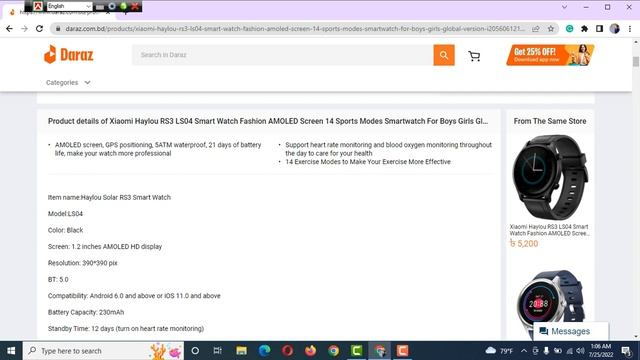This screenshot has width=640, height=360.
Task: Toggle the browser side panel
Action: pyautogui.click(x=599, y=29)
